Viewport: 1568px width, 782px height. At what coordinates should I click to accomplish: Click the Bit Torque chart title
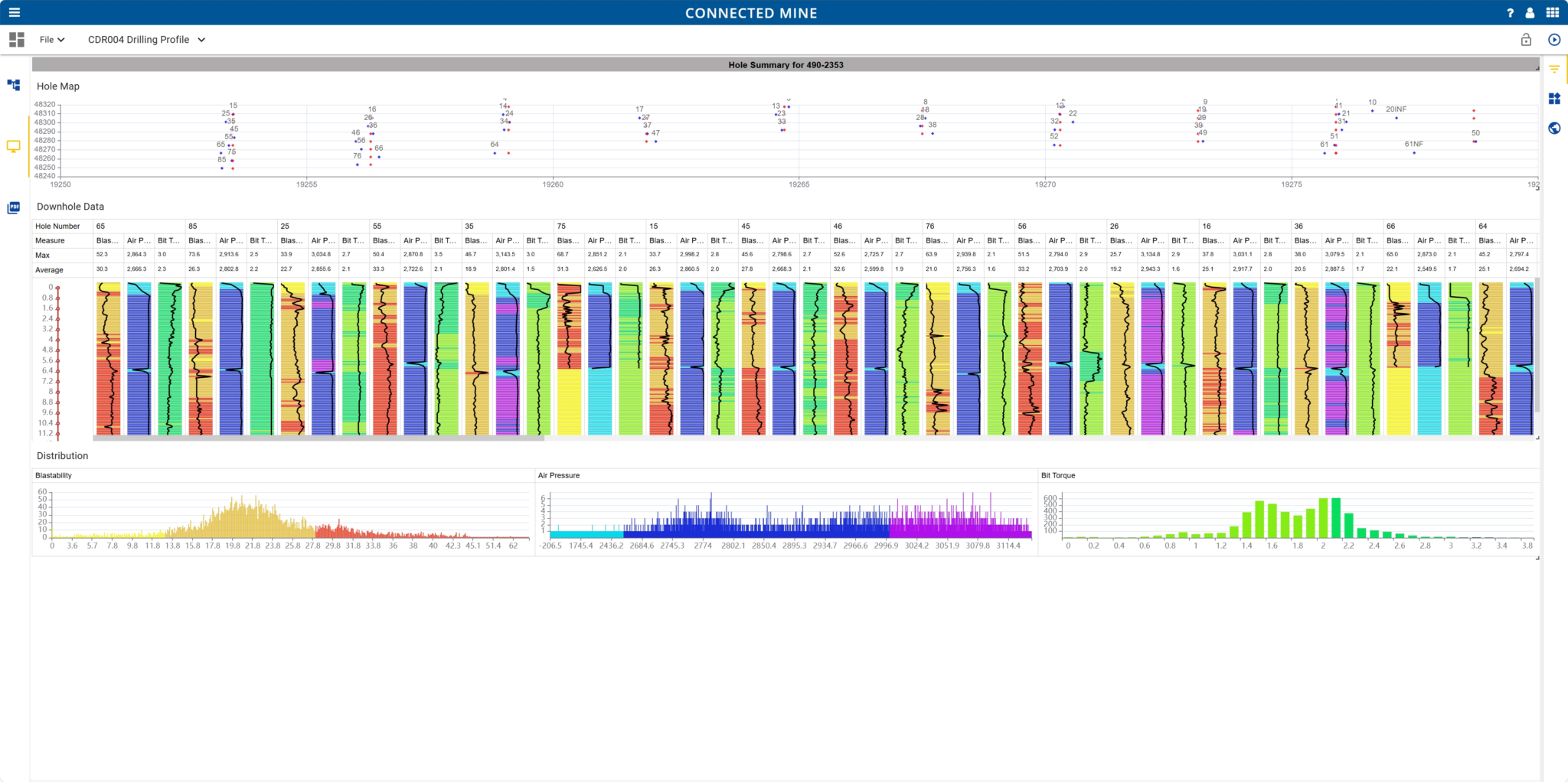pyautogui.click(x=1058, y=476)
